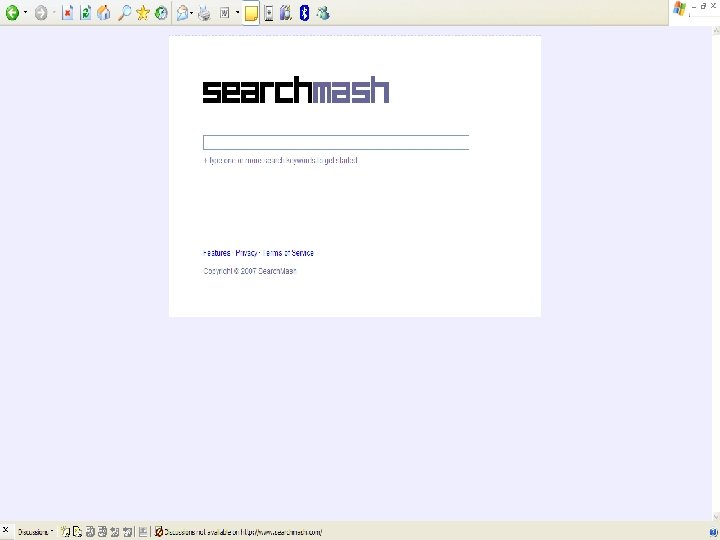Viewport: 720px width, 540px height.
Task: Expand the Mail icon dropdown arrow
Action: [x=191, y=12]
